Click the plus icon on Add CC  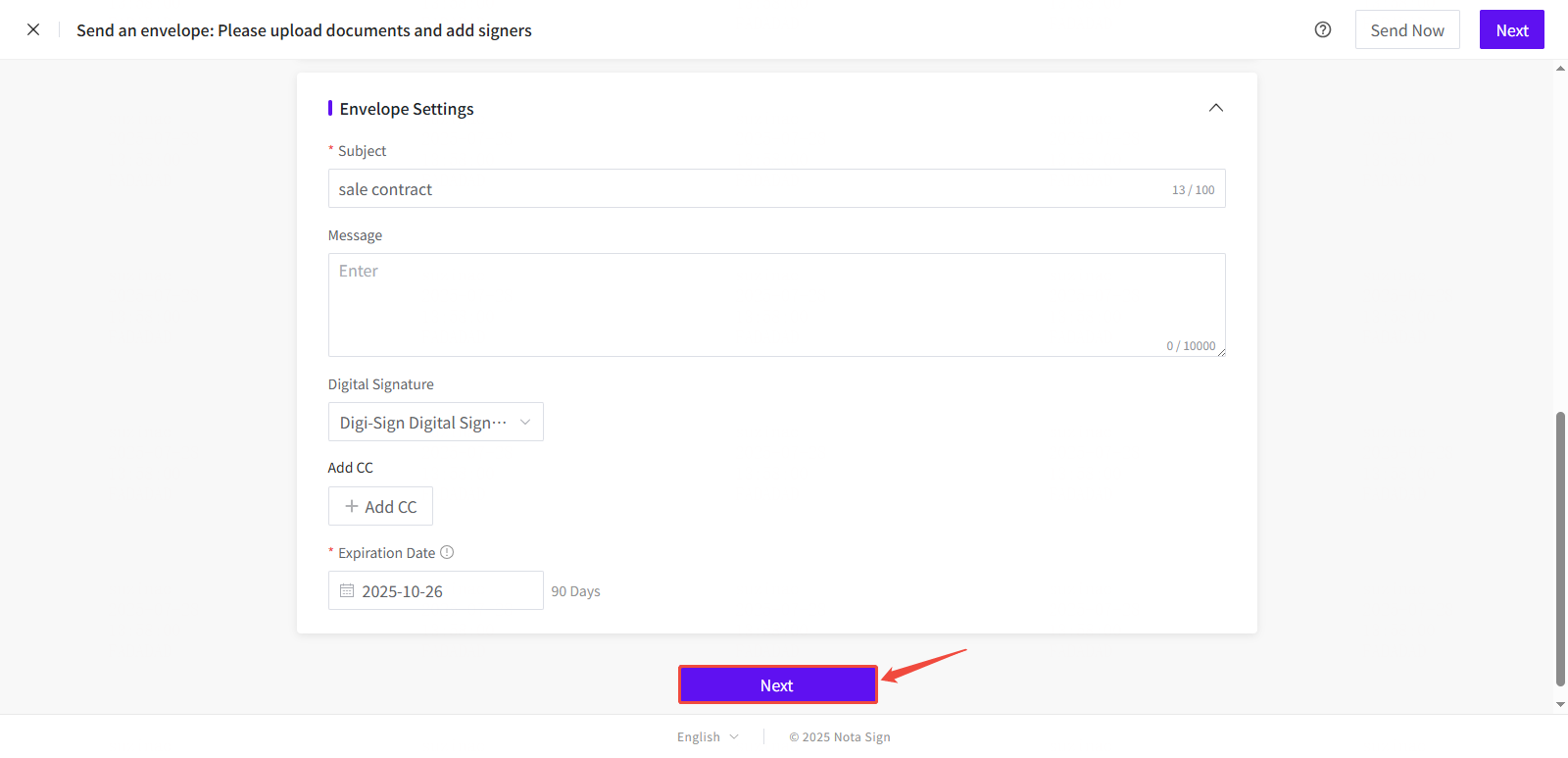click(x=352, y=507)
